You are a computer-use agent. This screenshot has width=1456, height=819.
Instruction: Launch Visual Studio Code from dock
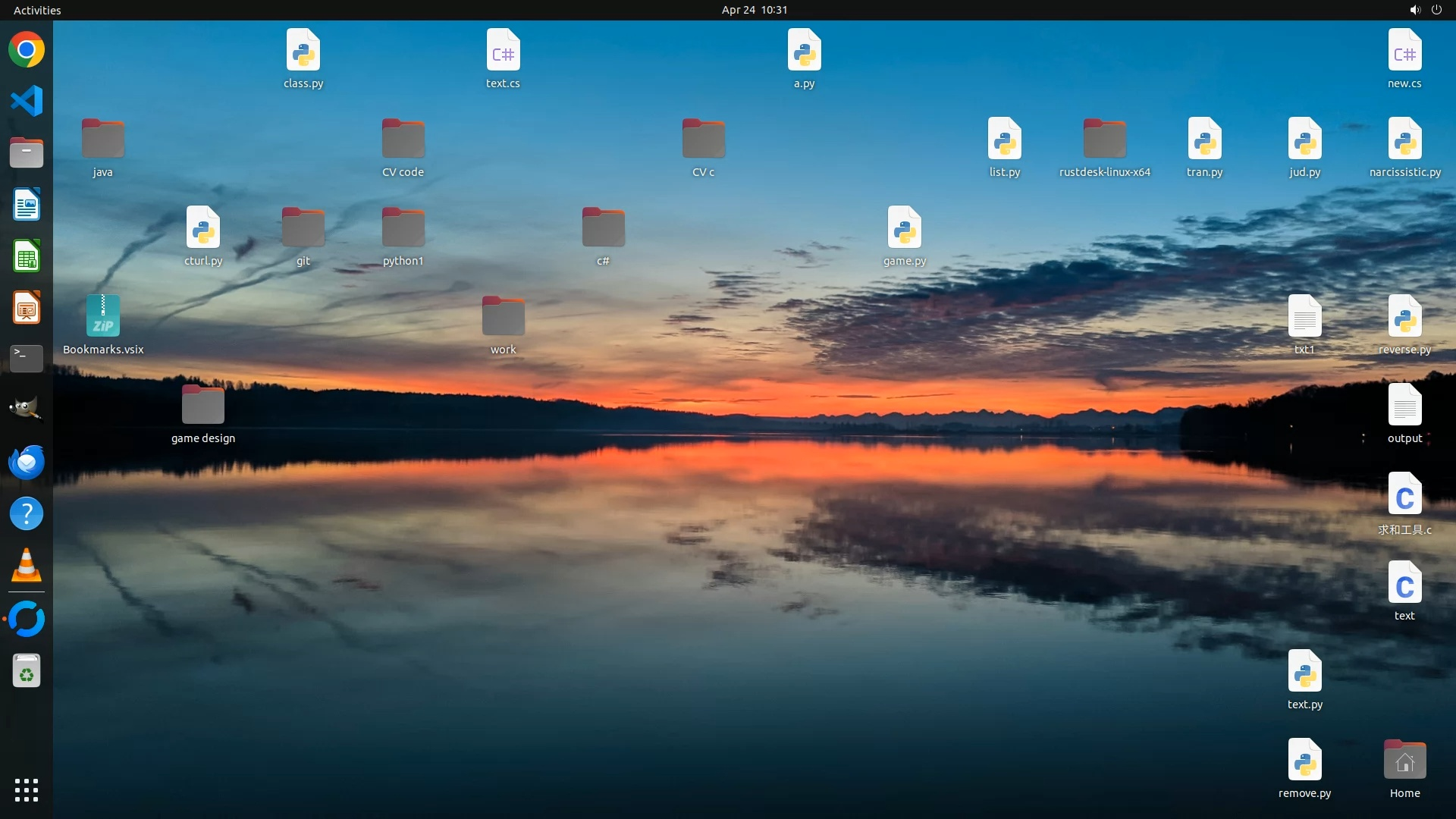pyautogui.click(x=27, y=101)
